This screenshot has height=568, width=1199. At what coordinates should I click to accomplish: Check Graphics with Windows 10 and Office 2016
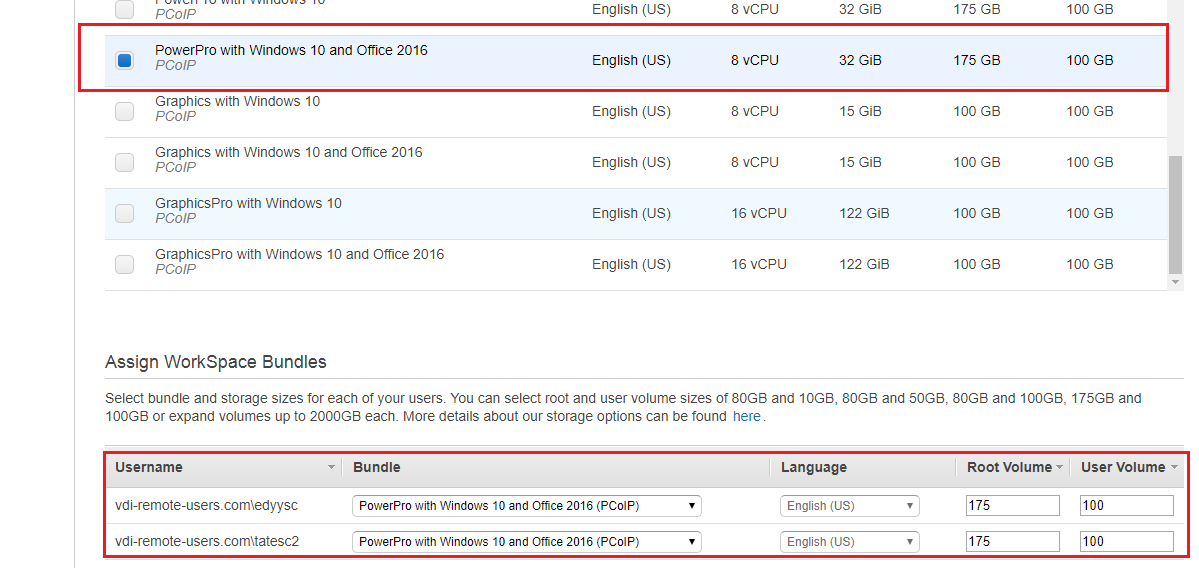pos(124,162)
